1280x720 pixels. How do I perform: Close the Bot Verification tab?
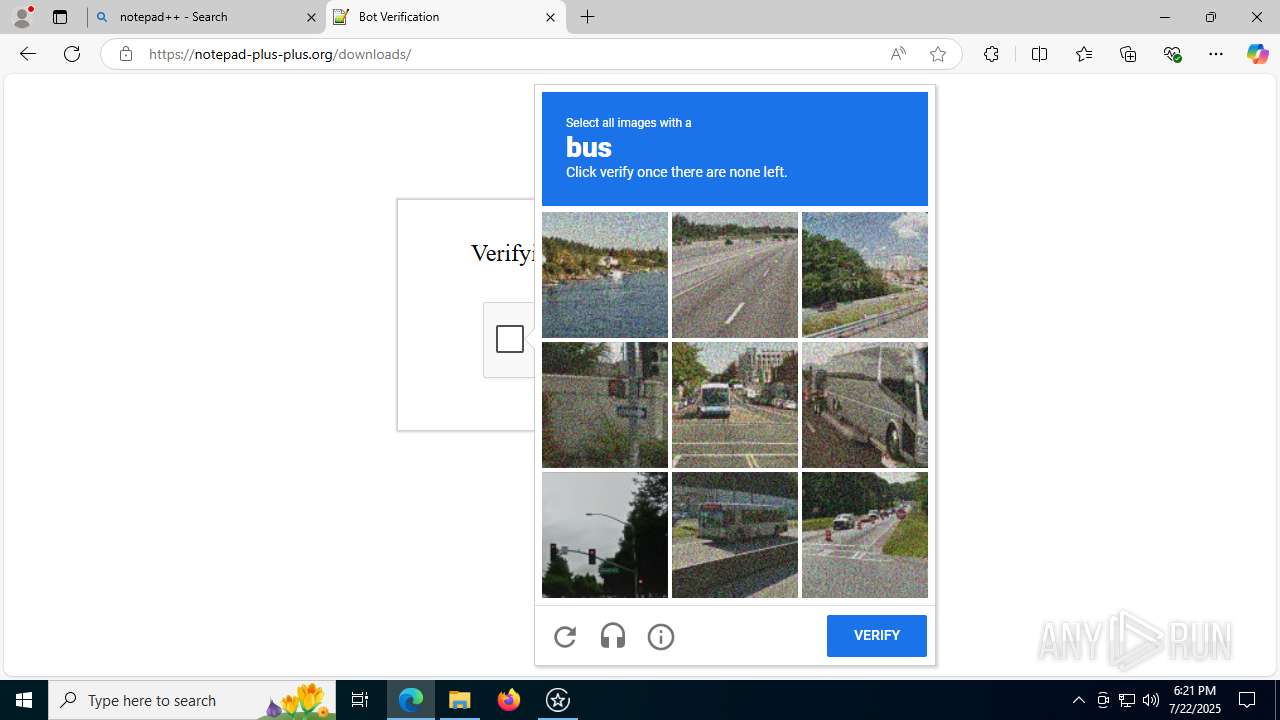coord(550,17)
